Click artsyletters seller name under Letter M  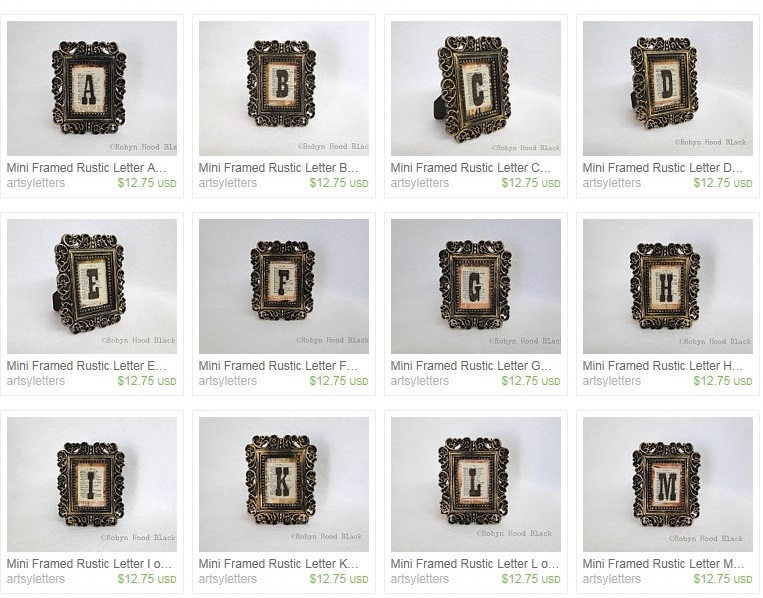click(x=612, y=579)
